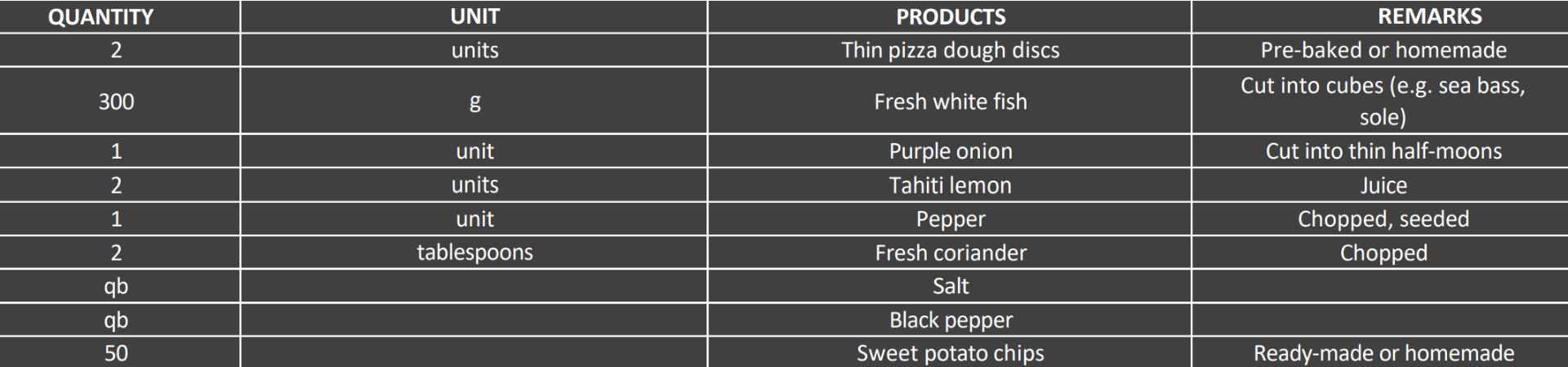Click the PRODUCTS column header

tap(951, 16)
